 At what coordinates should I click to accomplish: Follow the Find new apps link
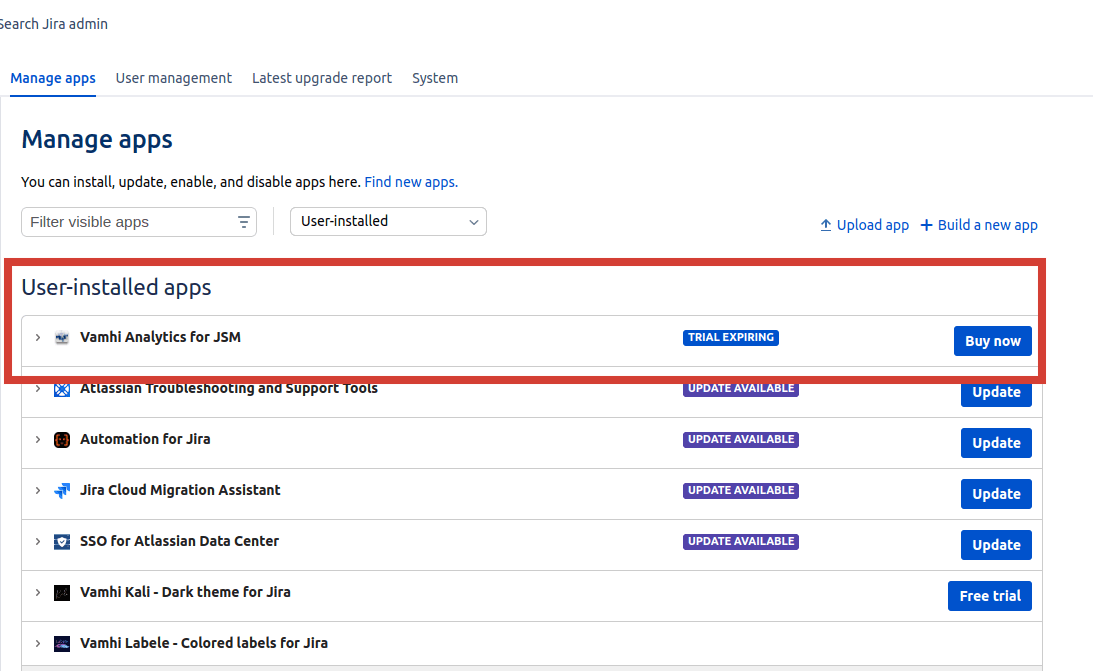[411, 182]
